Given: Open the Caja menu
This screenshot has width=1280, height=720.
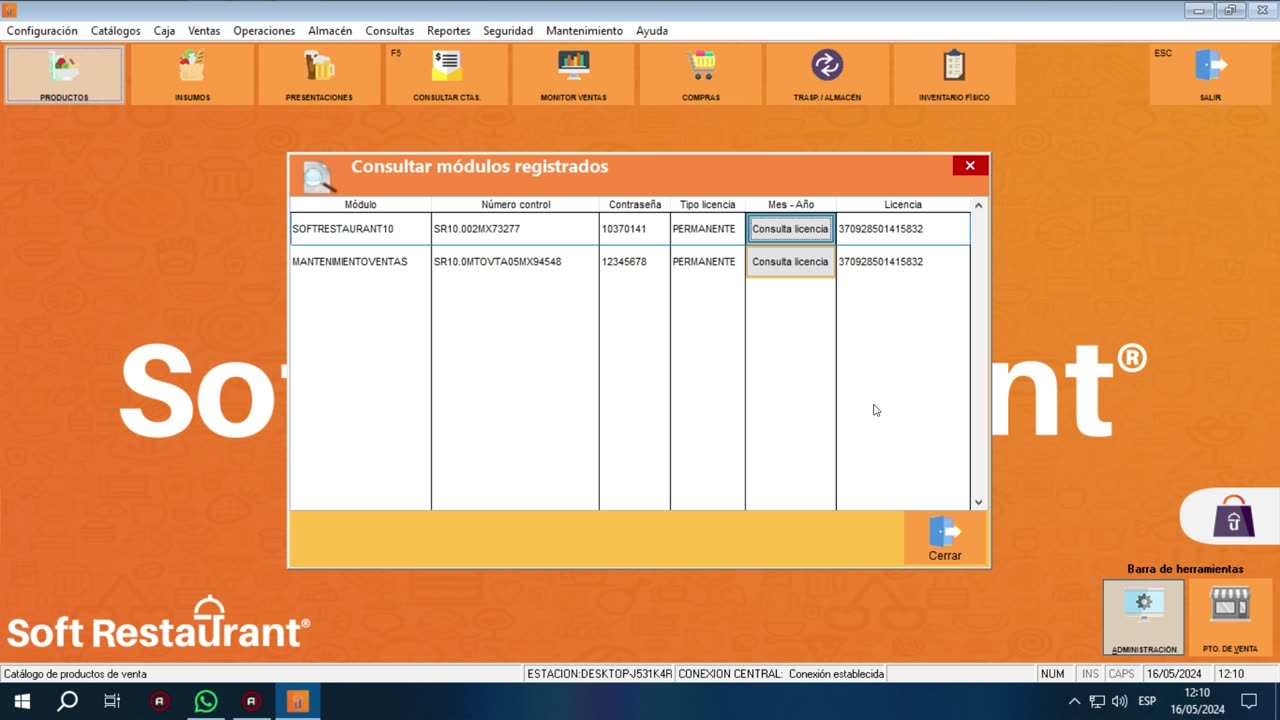Looking at the screenshot, I should coord(164,31).
